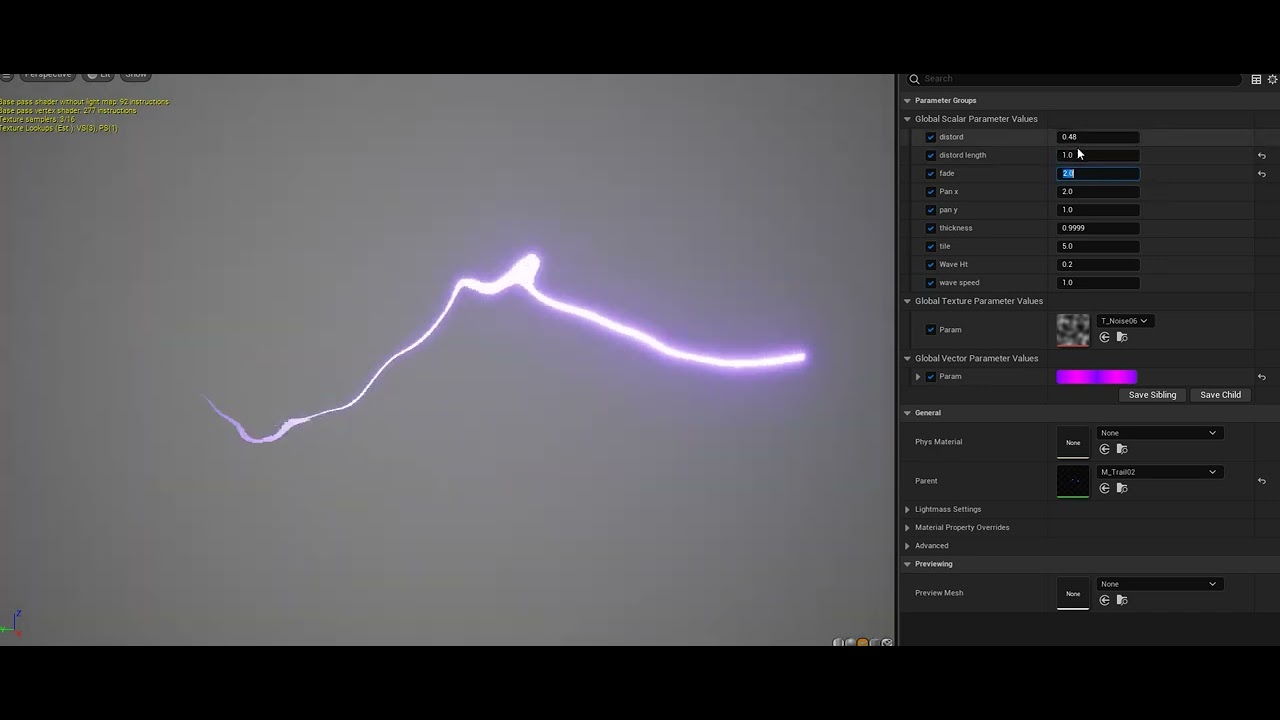
Task: Expand Material Property Overrides
Action: point(907,528)
